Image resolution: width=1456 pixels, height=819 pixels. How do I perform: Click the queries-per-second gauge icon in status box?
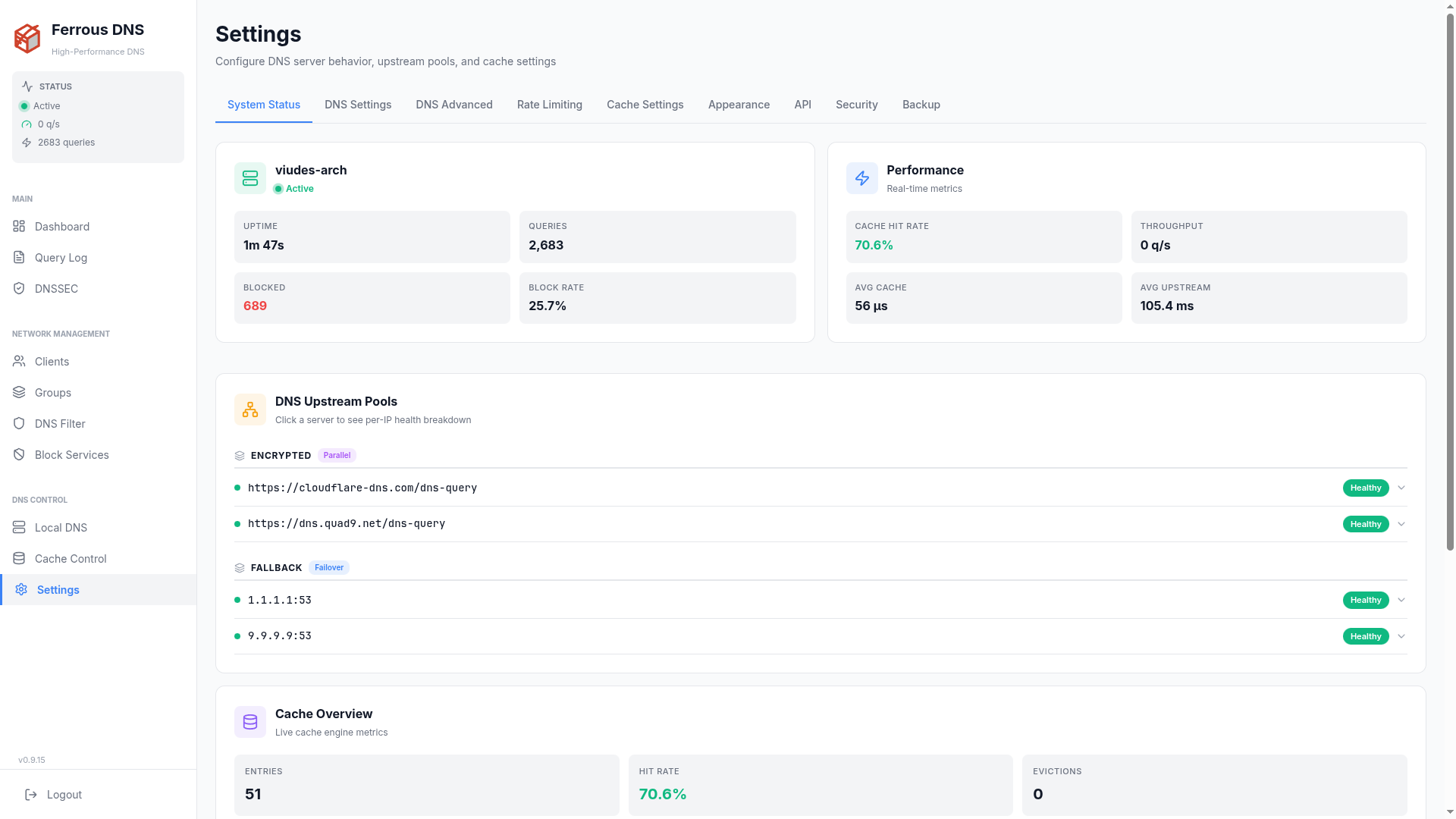click(27, 124)
